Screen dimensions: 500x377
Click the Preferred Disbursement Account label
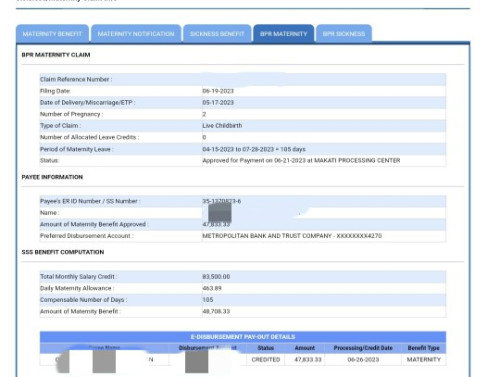click(87, 236)
